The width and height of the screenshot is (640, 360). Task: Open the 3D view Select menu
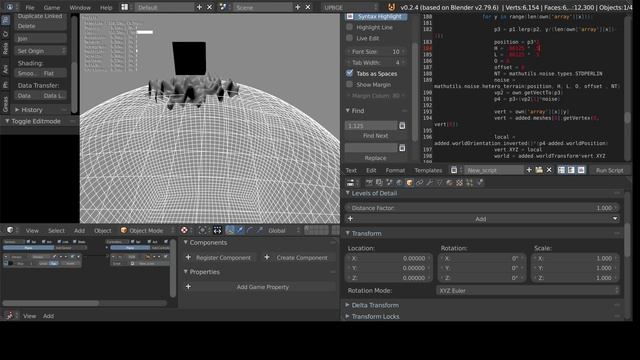pos(56,231)
